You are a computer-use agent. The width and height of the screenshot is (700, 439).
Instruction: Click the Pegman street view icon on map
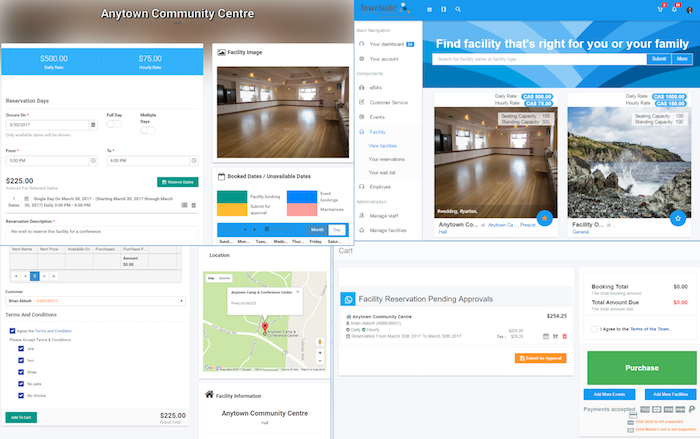click(x=320, y=342)
